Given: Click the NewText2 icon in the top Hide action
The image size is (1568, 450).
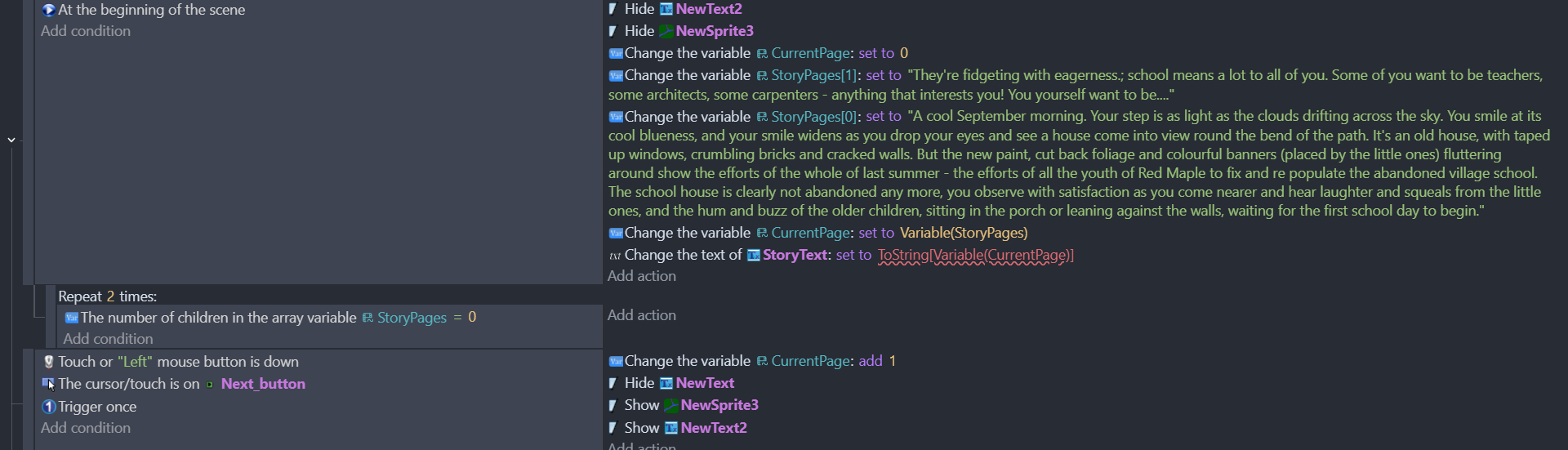Looking at the screenshot, I should click(666, 9).
